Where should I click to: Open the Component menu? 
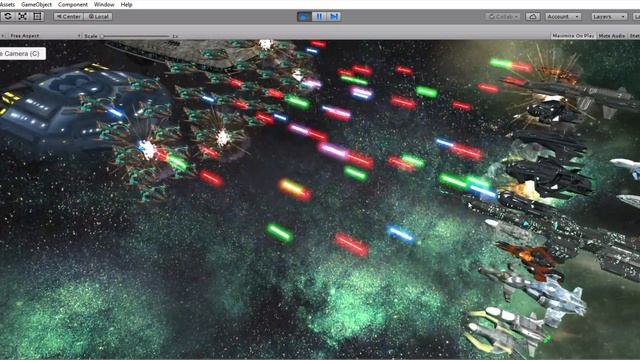pos(73,4)
